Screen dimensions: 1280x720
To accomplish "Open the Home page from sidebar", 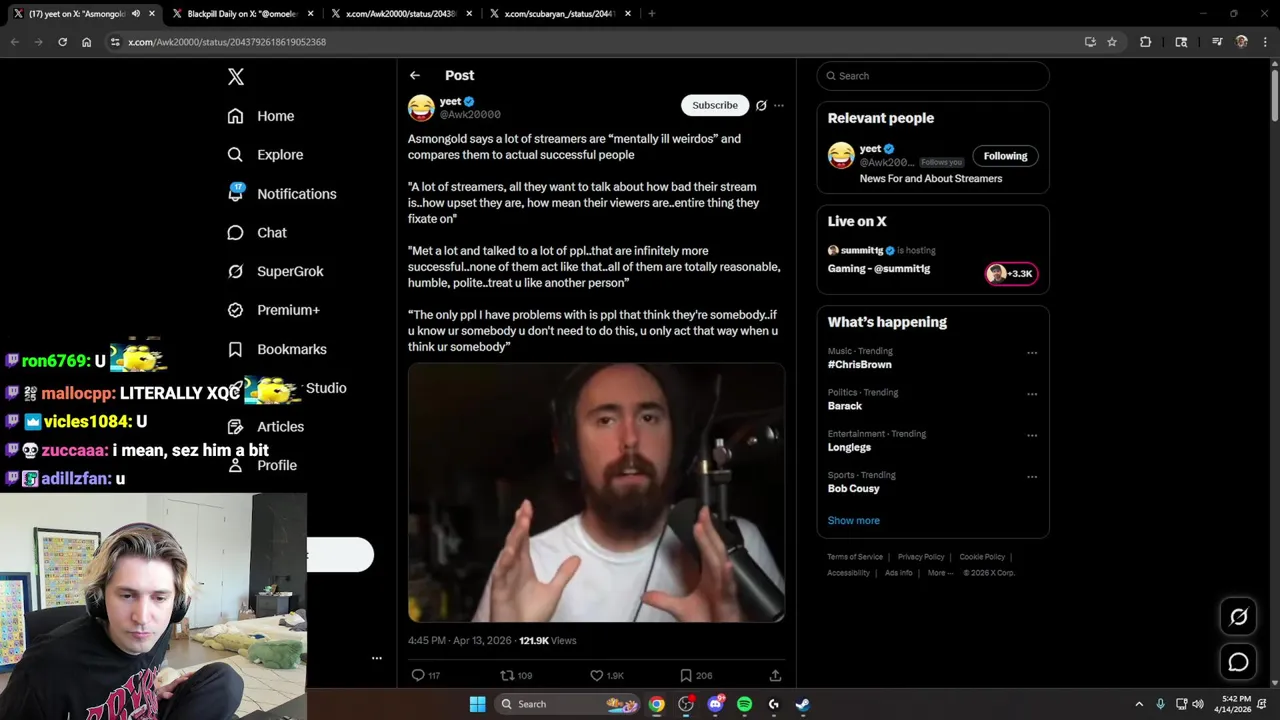I will click(261, 116).
